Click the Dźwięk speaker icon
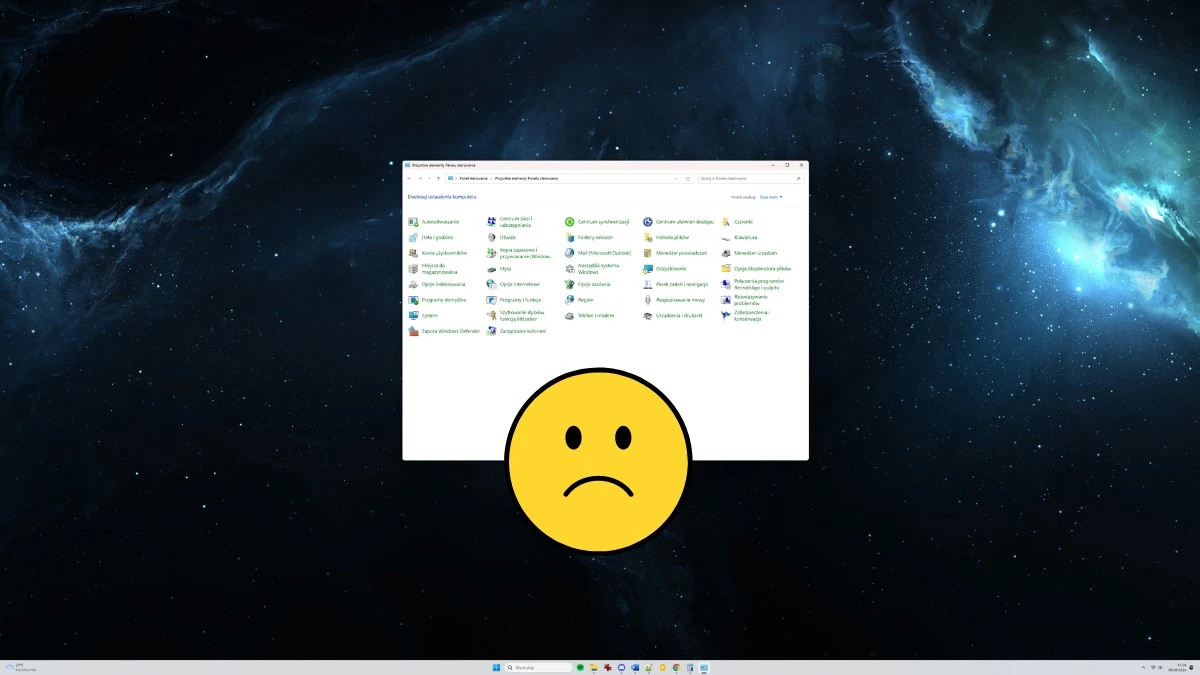The height and width of the screenshot is (675, 1200). point(491,238)
